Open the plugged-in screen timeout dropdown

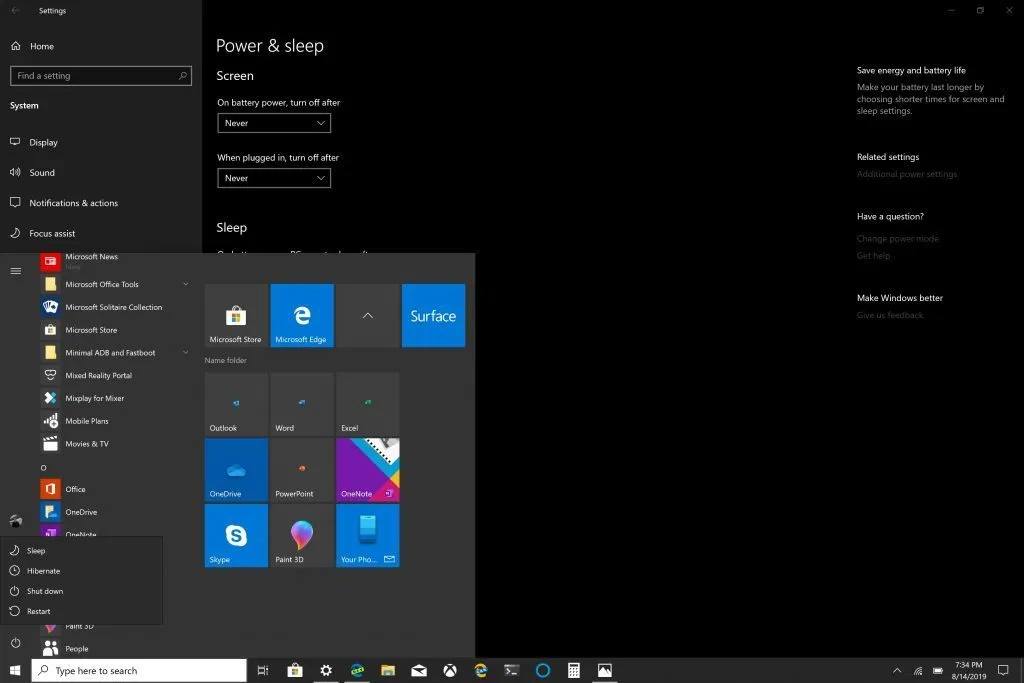(x=273, y=178)
